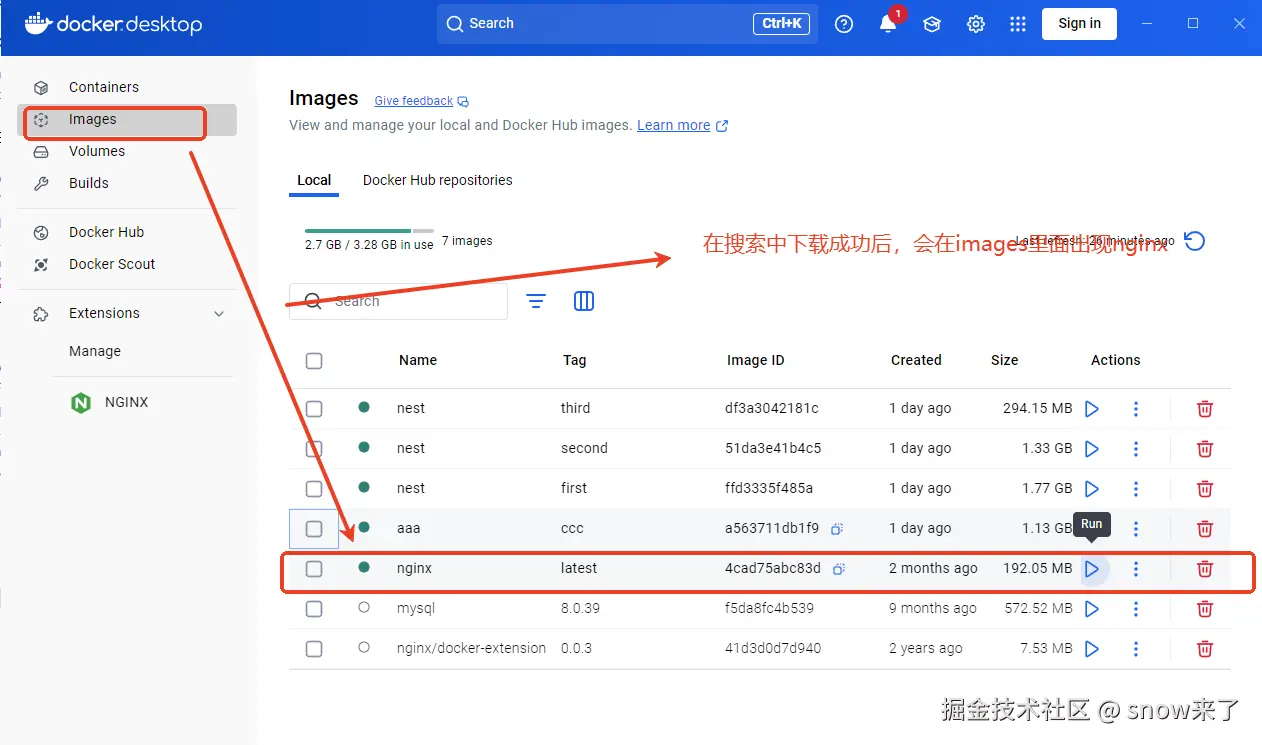Open Builds in the sidebar
The width and height of the screenshot is (1262, 745).
pos(127,183)
